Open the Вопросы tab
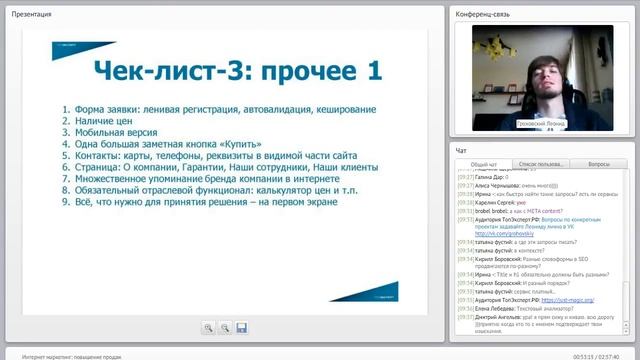640x360 pixels. 599,164
